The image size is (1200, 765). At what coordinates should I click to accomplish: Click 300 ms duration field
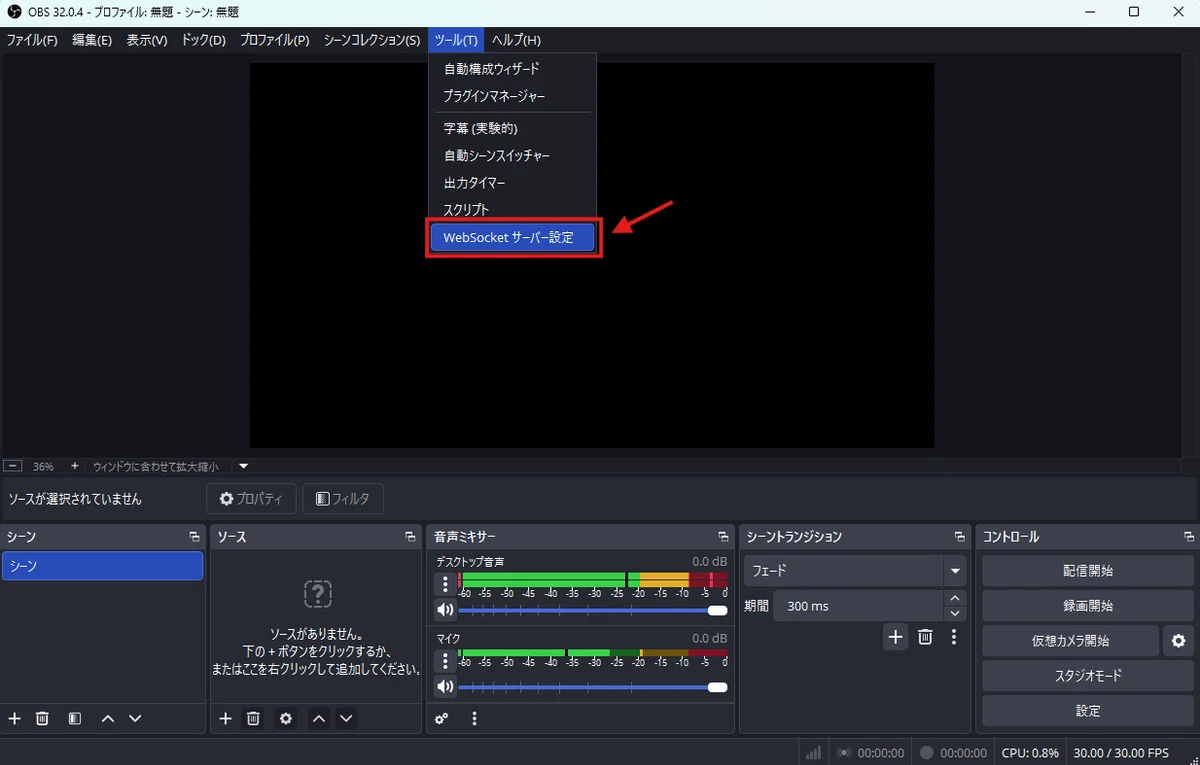pos(858,606)
